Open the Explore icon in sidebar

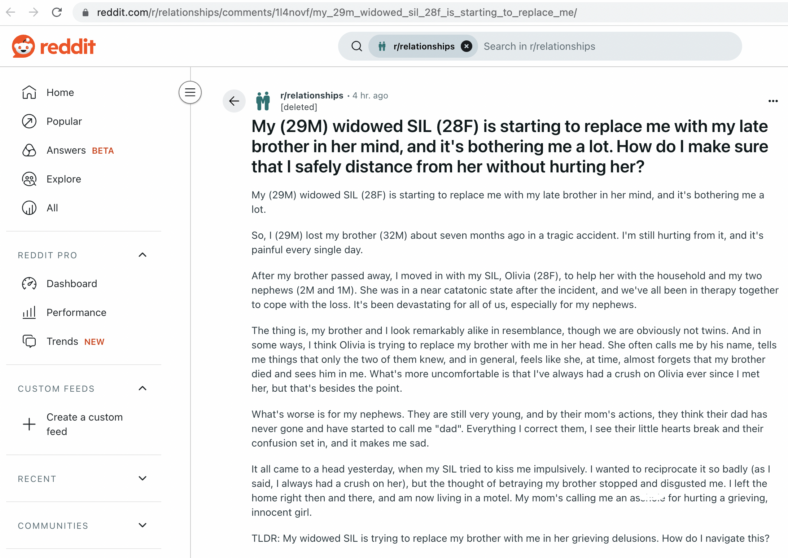click(x=29, y=179)
